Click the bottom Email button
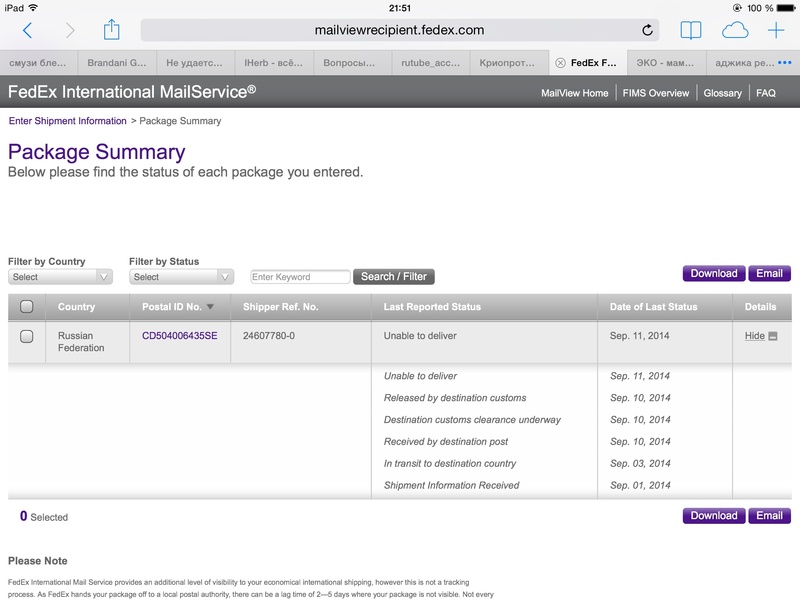This screenshot has height=600, width=800. coord(769,516)
